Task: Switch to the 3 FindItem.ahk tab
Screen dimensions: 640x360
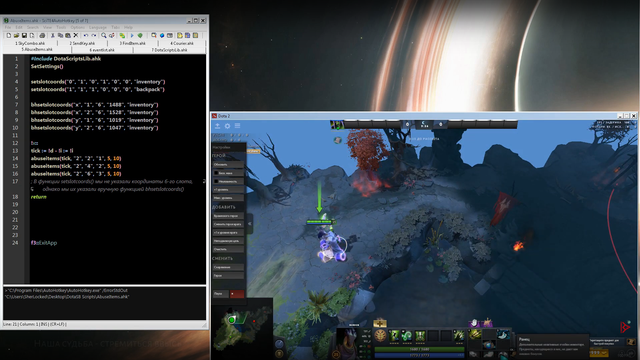Action: [133, 43]
